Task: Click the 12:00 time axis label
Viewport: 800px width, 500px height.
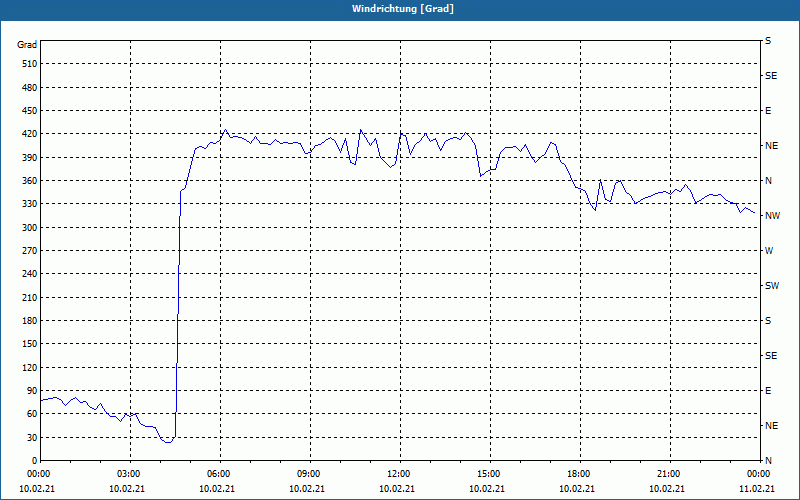Action: (x=400, y=474)
